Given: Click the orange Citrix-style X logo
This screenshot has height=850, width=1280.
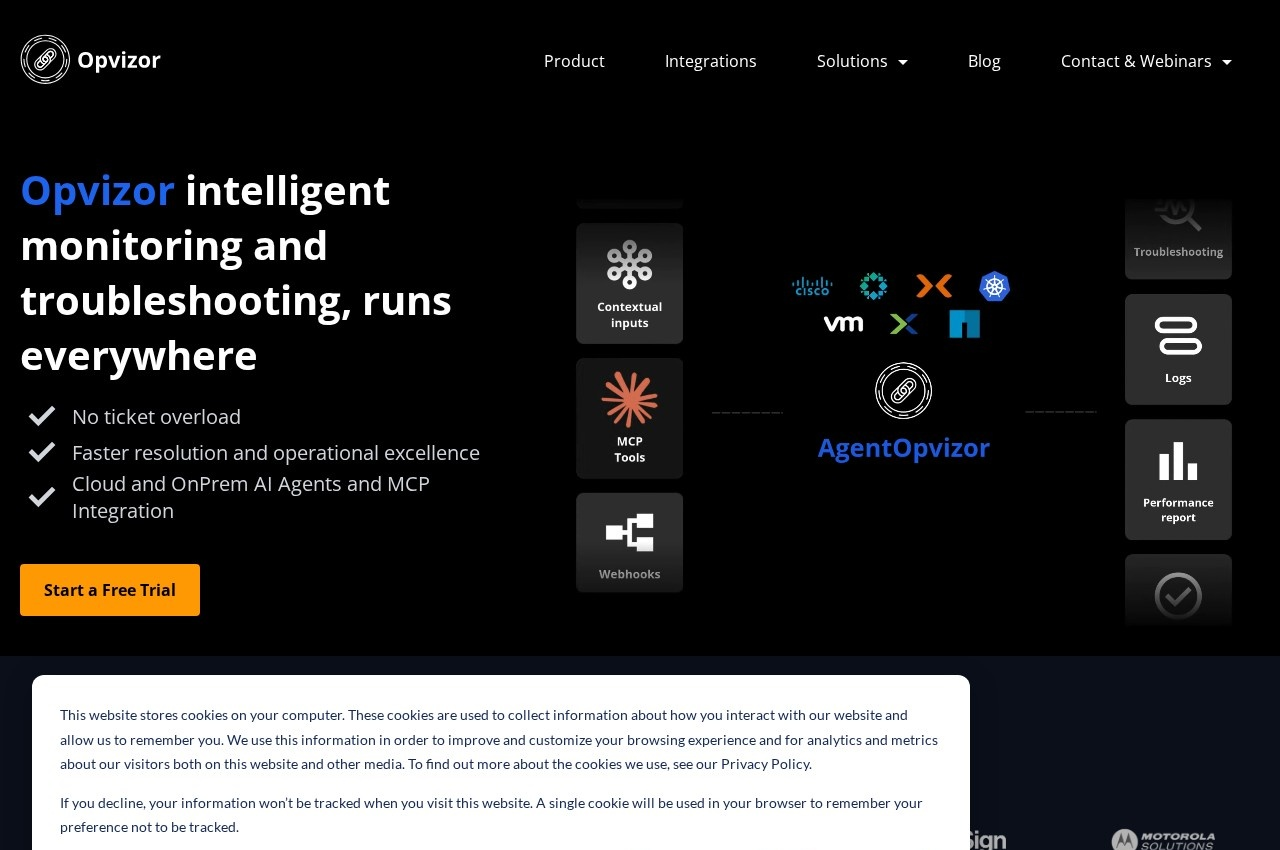Looking at the screenshot, I should (x=934, y=286).
